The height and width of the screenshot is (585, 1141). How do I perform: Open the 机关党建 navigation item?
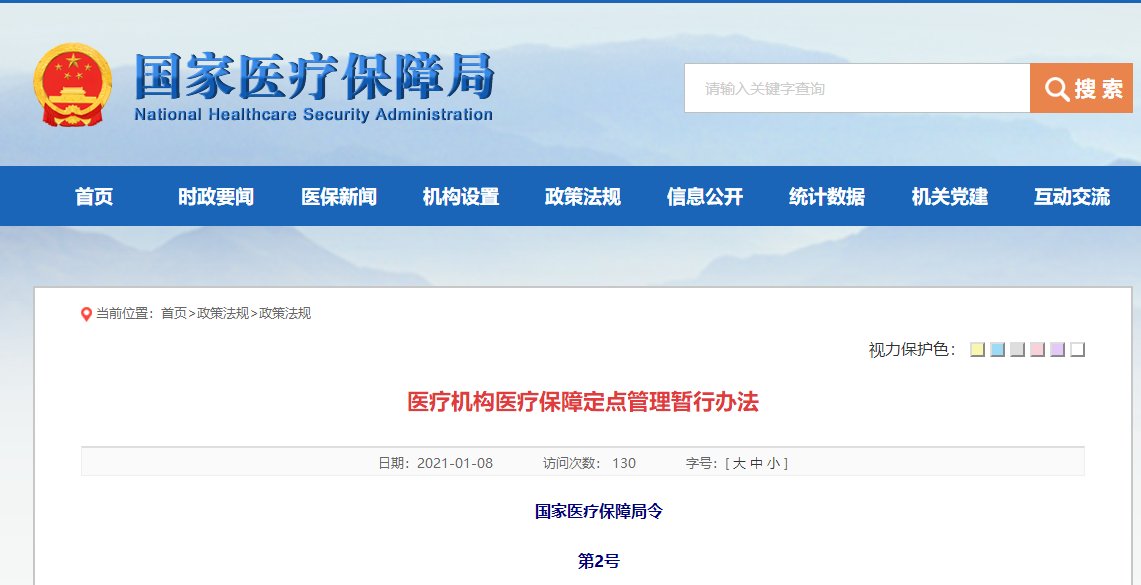950,196
